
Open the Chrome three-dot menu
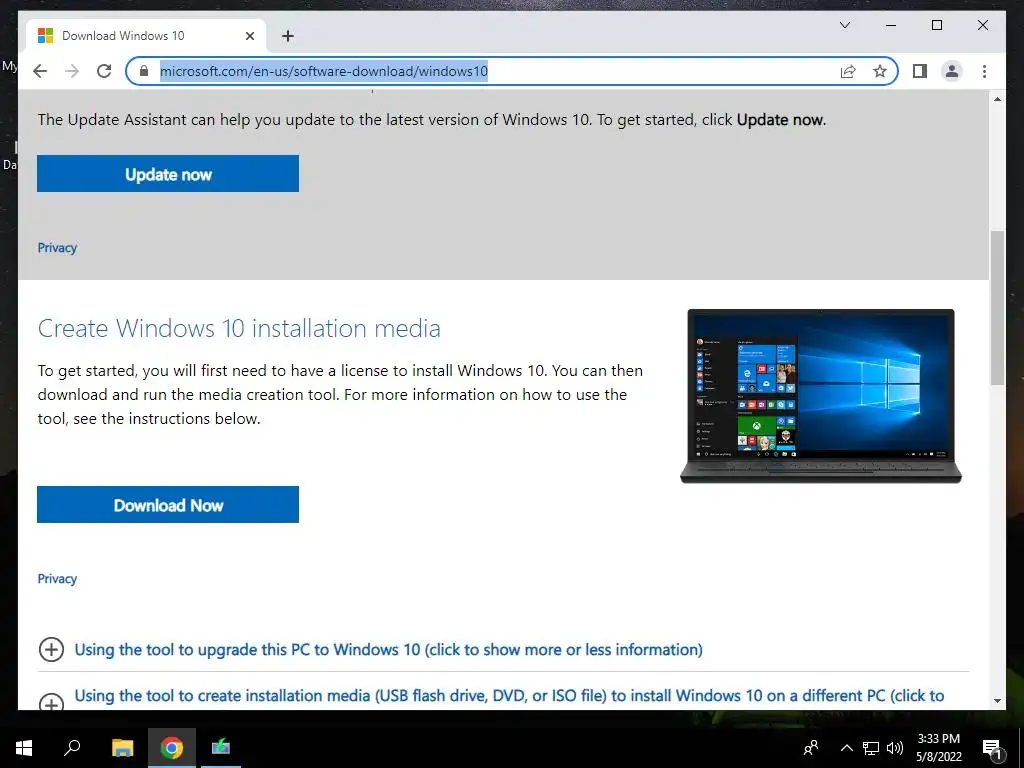click(x=984, y=71)
